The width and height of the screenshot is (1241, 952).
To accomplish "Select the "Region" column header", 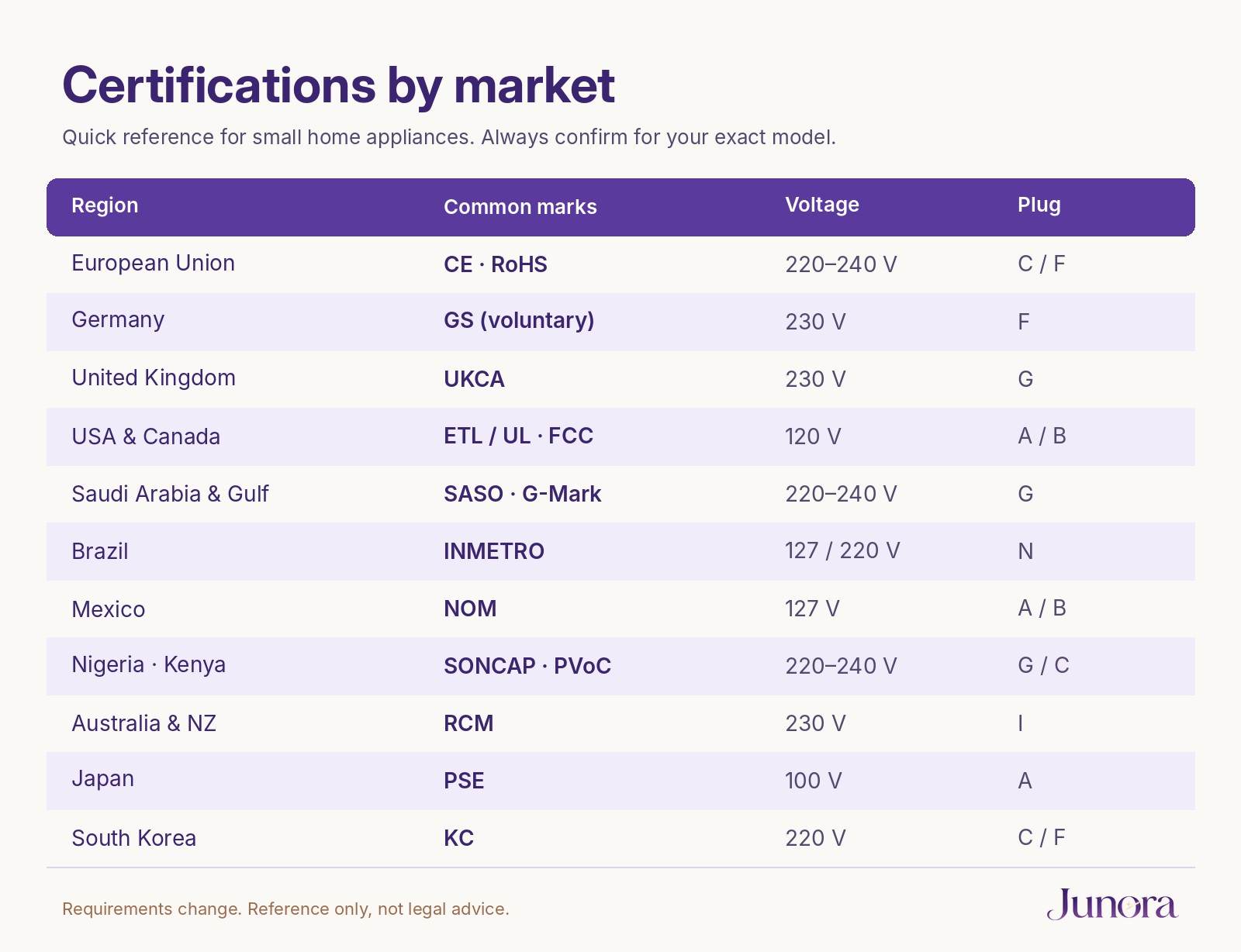I will [x=105, y=205].
